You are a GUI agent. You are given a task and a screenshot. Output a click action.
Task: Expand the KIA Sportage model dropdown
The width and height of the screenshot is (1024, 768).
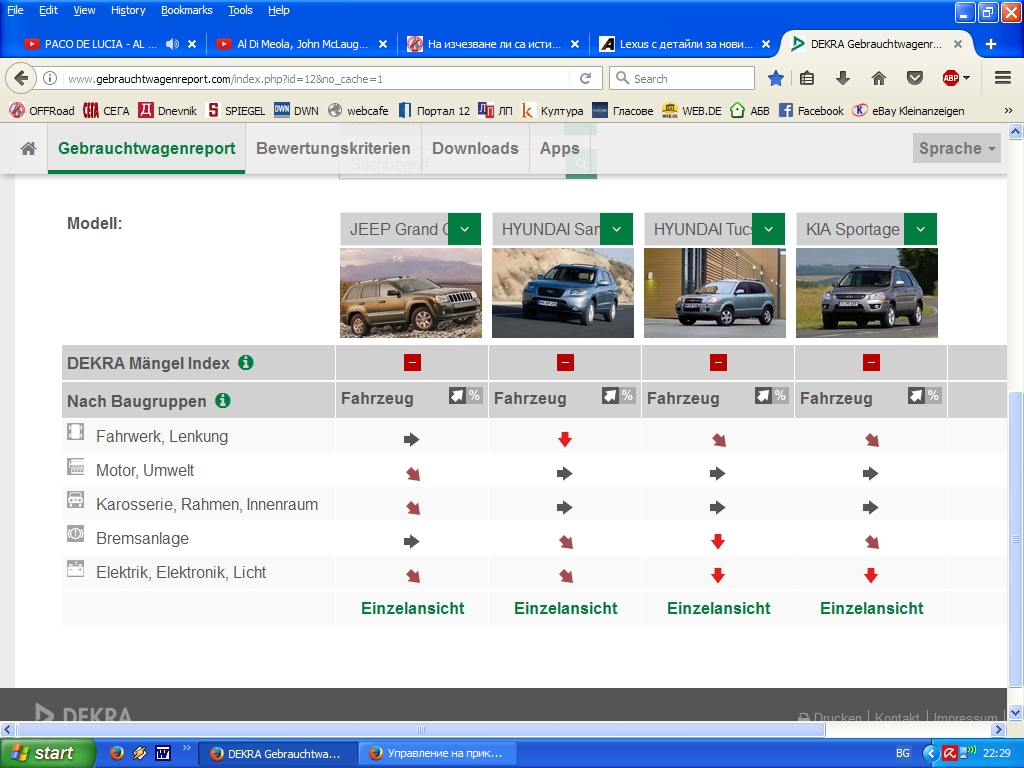(x=920, y=229)
